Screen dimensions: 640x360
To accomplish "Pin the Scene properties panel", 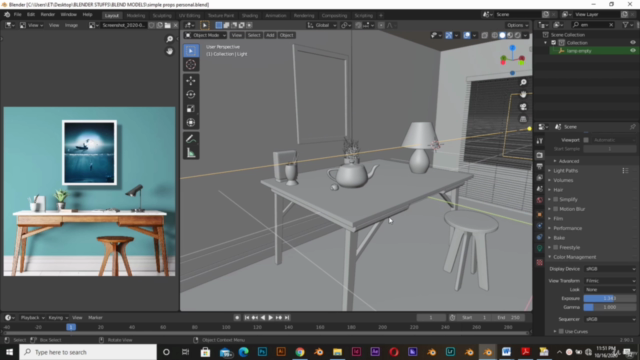I will point(632,127).
